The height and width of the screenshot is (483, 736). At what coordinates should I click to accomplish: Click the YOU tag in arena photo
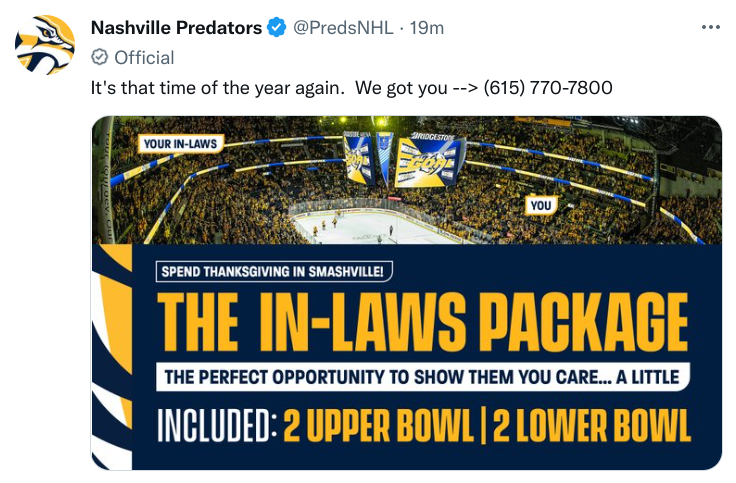(541, 205)
